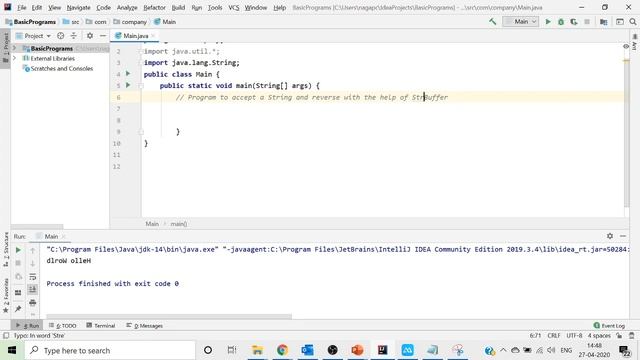
Task: Click Down the stack trace arrow
Action: tap(33, 263)
